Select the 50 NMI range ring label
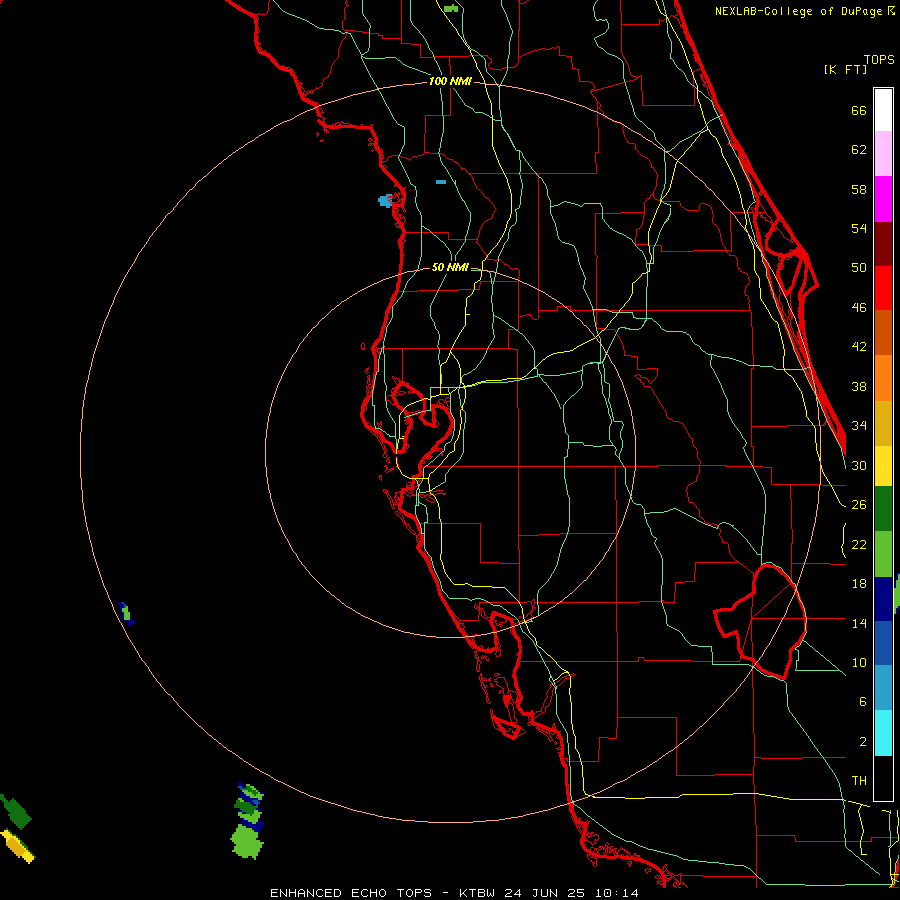This screenshot has height=900, width=900. pyautogui.click(x=450, y=267)
